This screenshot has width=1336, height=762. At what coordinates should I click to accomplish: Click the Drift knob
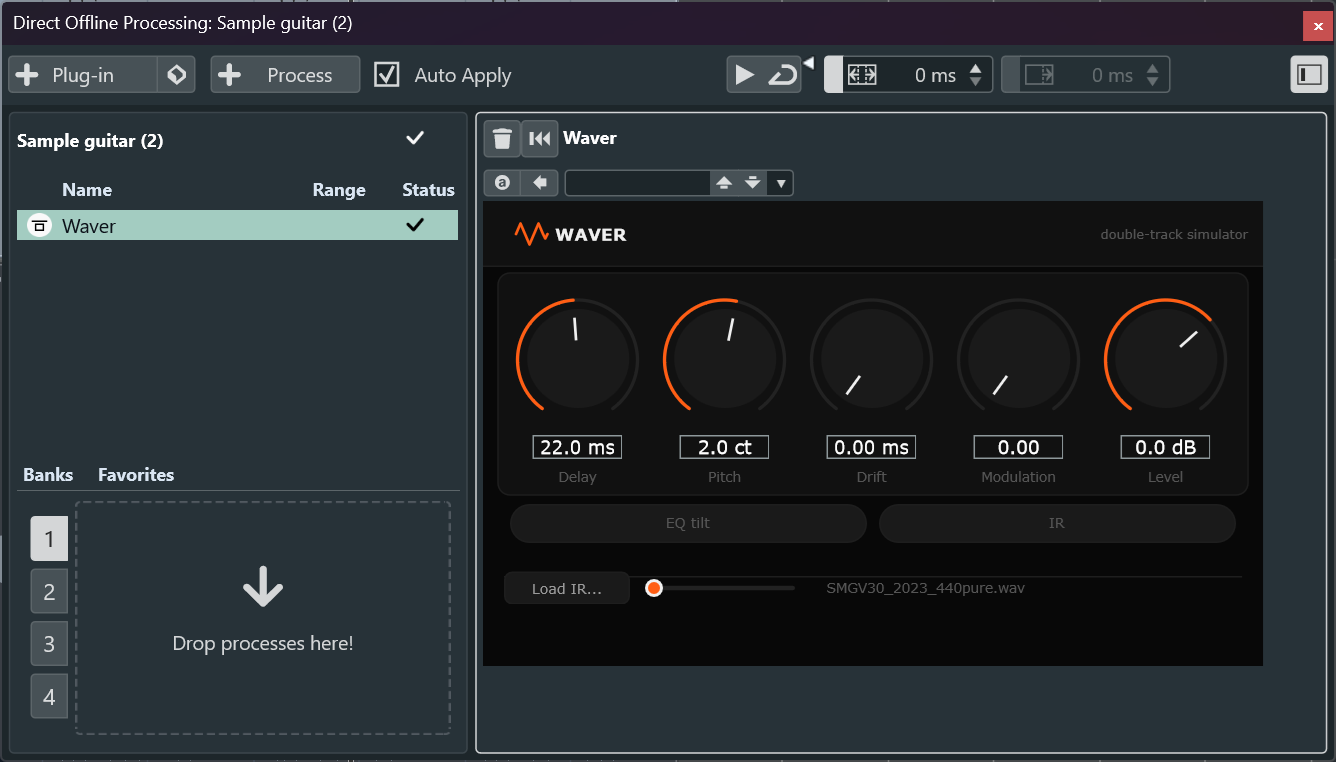[x=871, y=358]
